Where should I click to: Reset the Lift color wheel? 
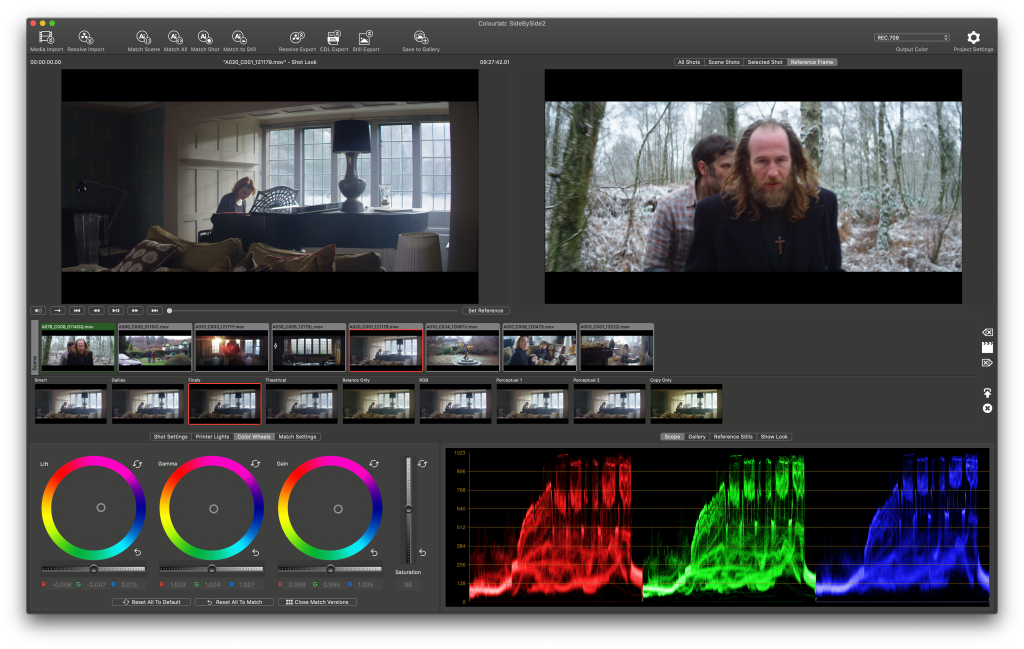[x=137, y=464]
